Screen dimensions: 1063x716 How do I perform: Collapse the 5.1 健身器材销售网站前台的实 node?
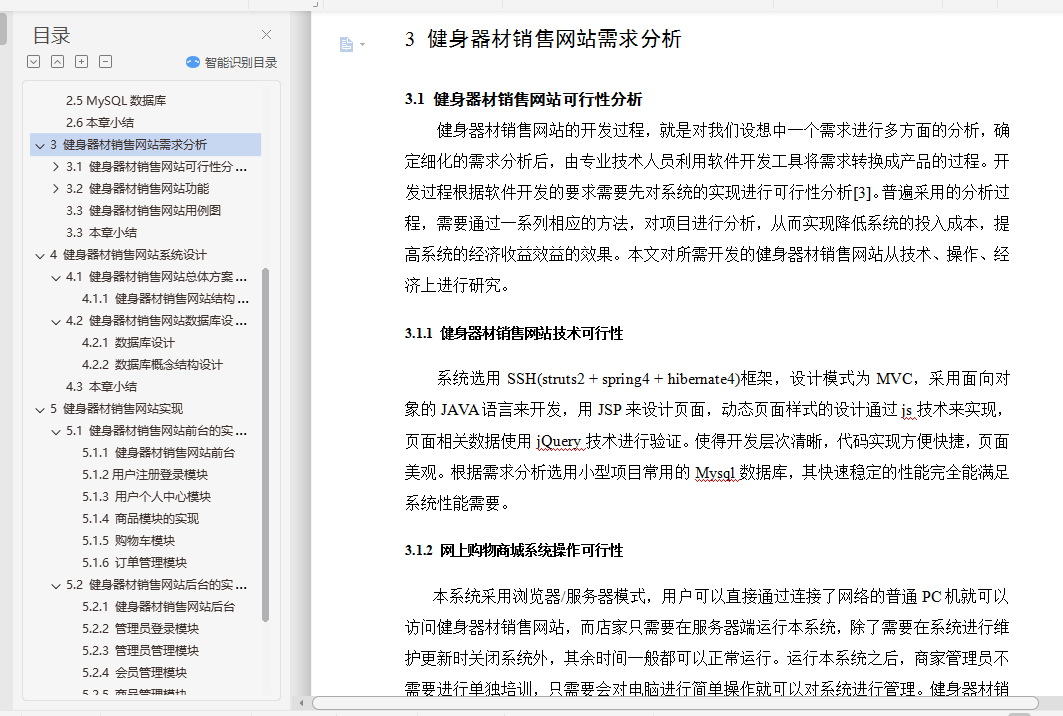click(56, 431)
